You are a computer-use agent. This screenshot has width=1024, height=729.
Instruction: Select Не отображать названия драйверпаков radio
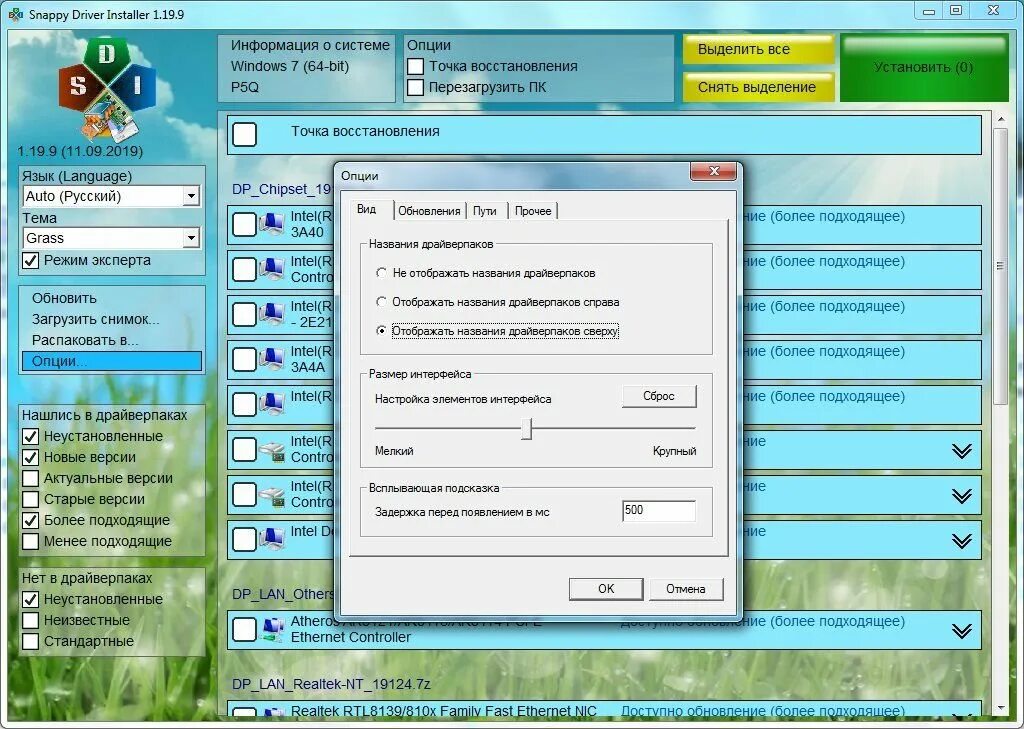pos(381,273)
